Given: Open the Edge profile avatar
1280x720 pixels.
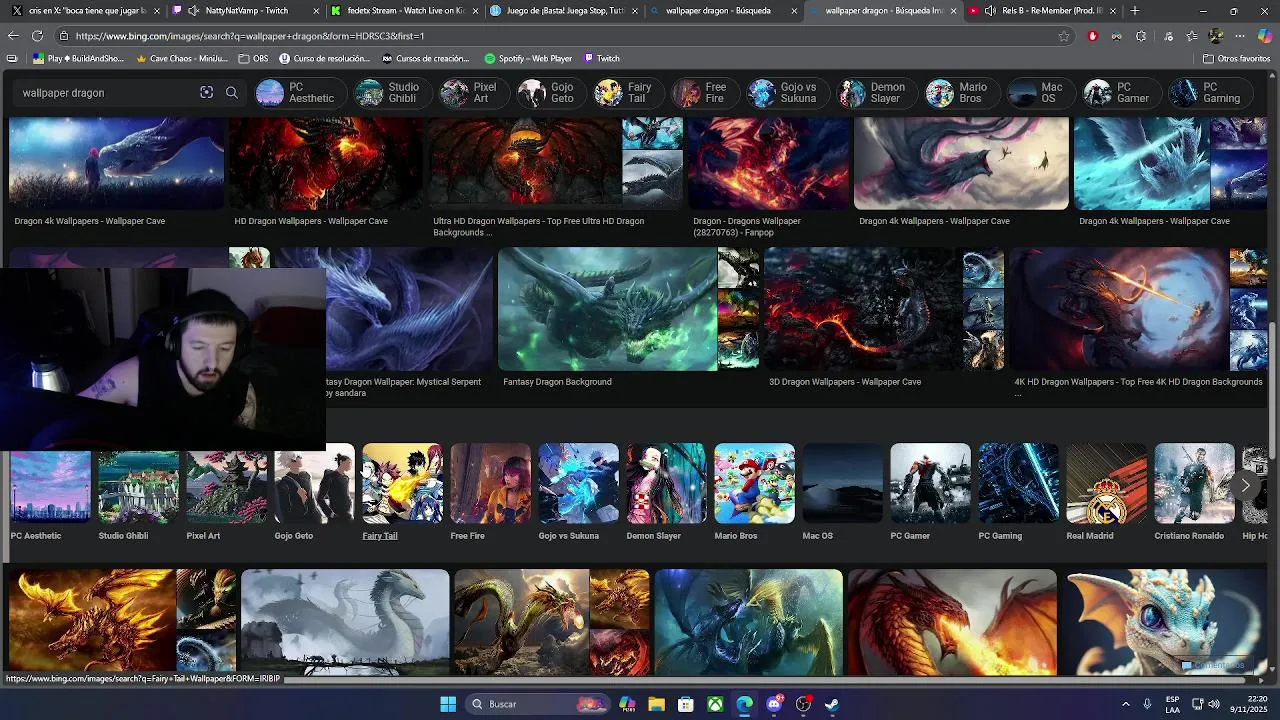Looking at the screenshot, I should (x=1216, y=36).
